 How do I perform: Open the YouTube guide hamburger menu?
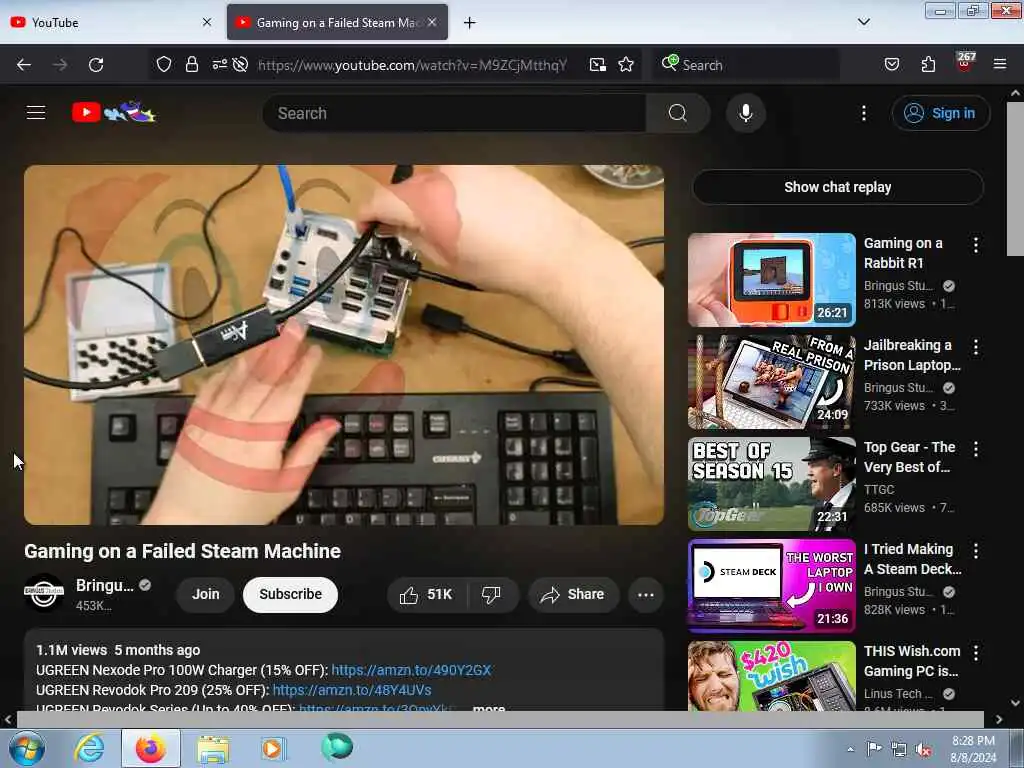[x=36, y=113]
